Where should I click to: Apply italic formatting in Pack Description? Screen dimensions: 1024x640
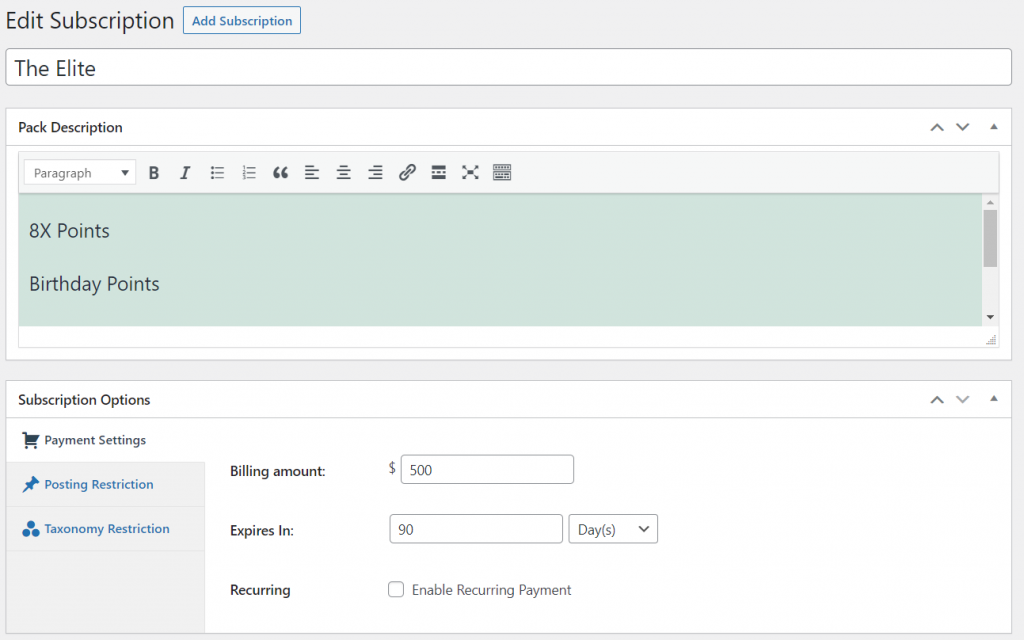click(185, 173)
